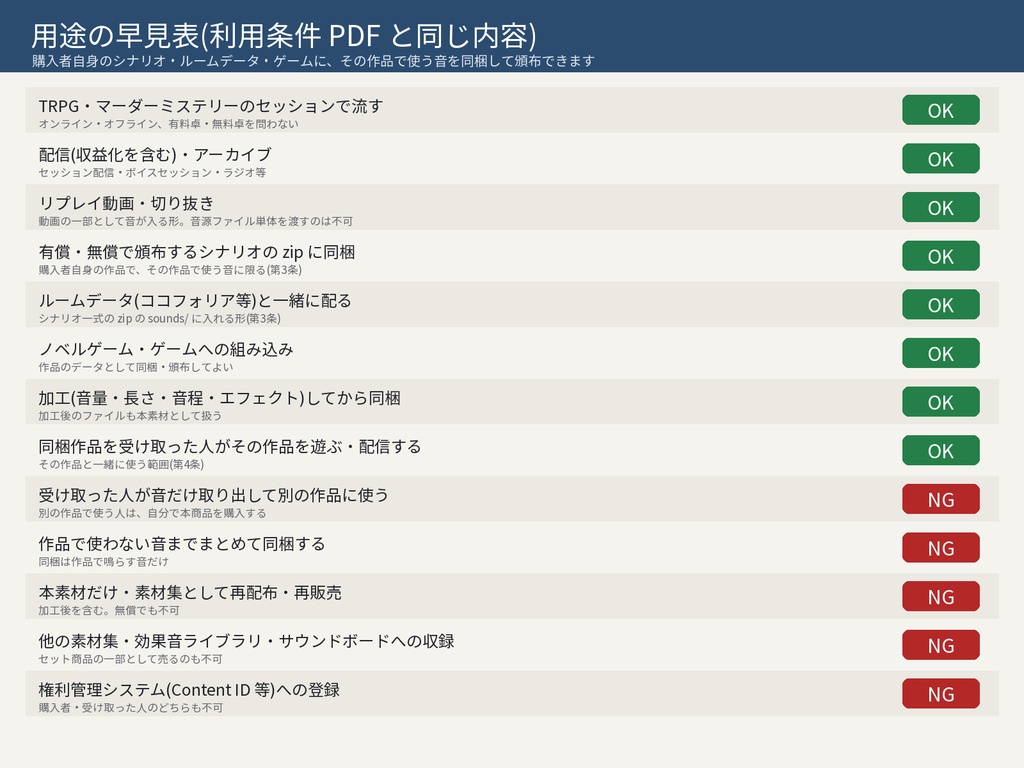
Task: Click the NG badge for the サウンドボードへの収録 row
Action: coord(940,645)
